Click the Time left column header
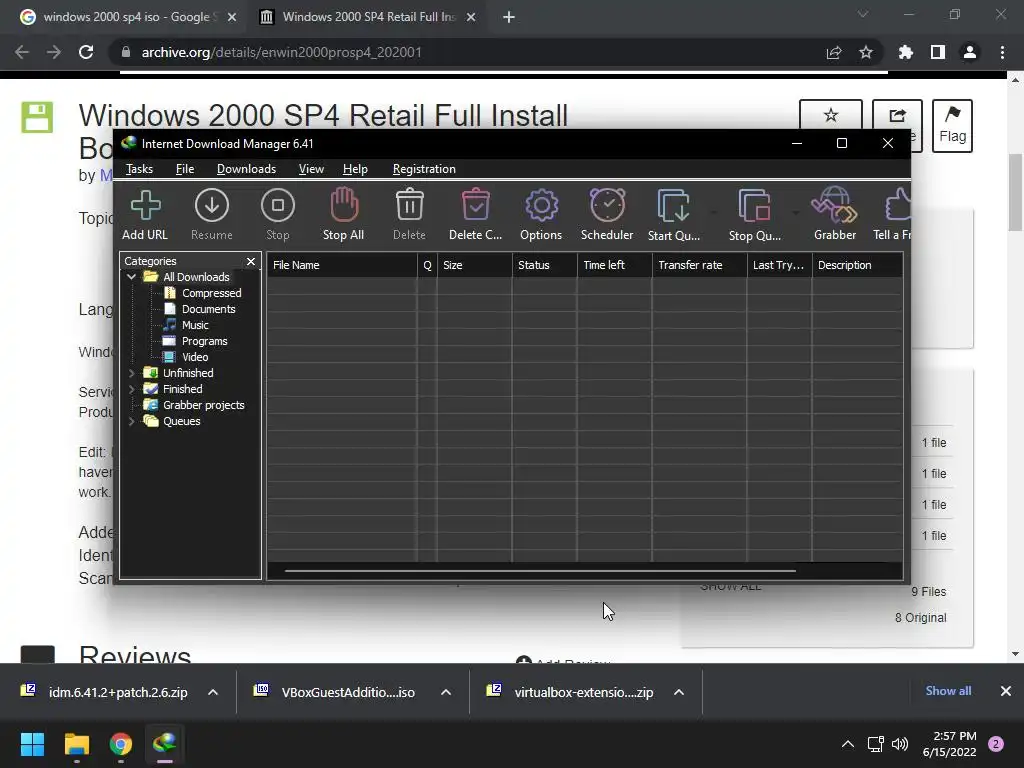Screen dimensions: 1024x768 tap(615, 265)
